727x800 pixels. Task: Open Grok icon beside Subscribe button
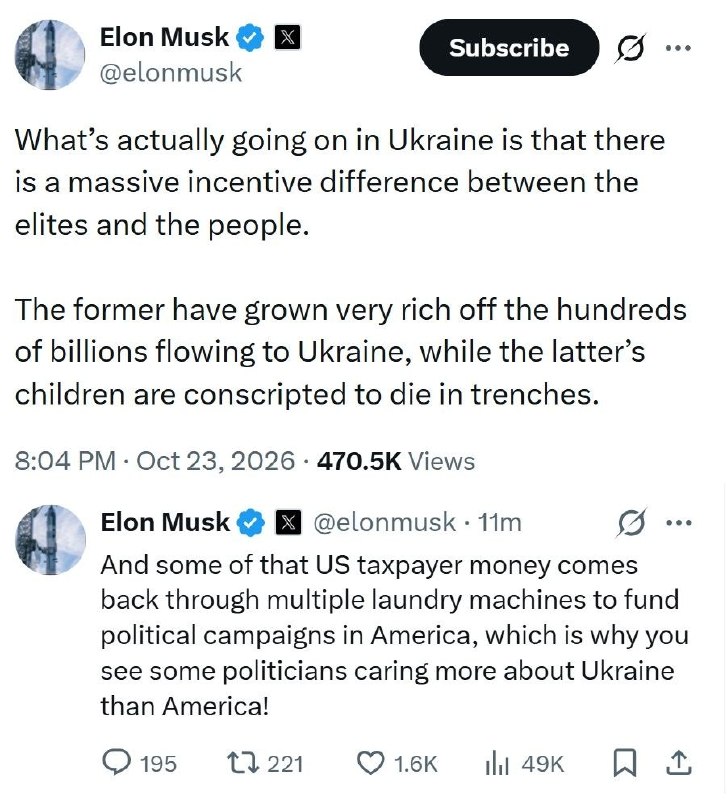pos(631,48)
